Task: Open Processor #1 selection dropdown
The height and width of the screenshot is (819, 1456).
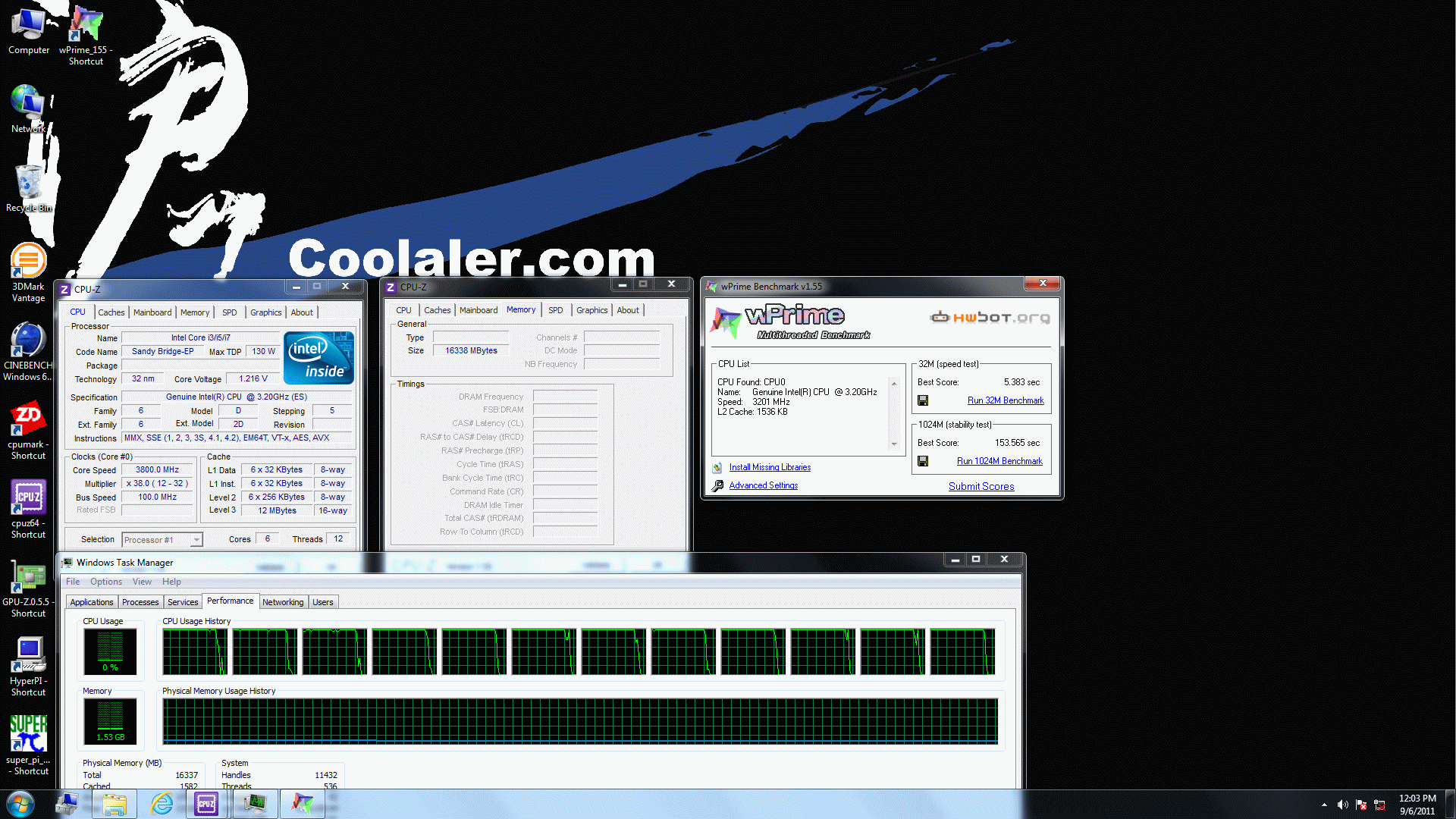Action: (x=162, y=539)
